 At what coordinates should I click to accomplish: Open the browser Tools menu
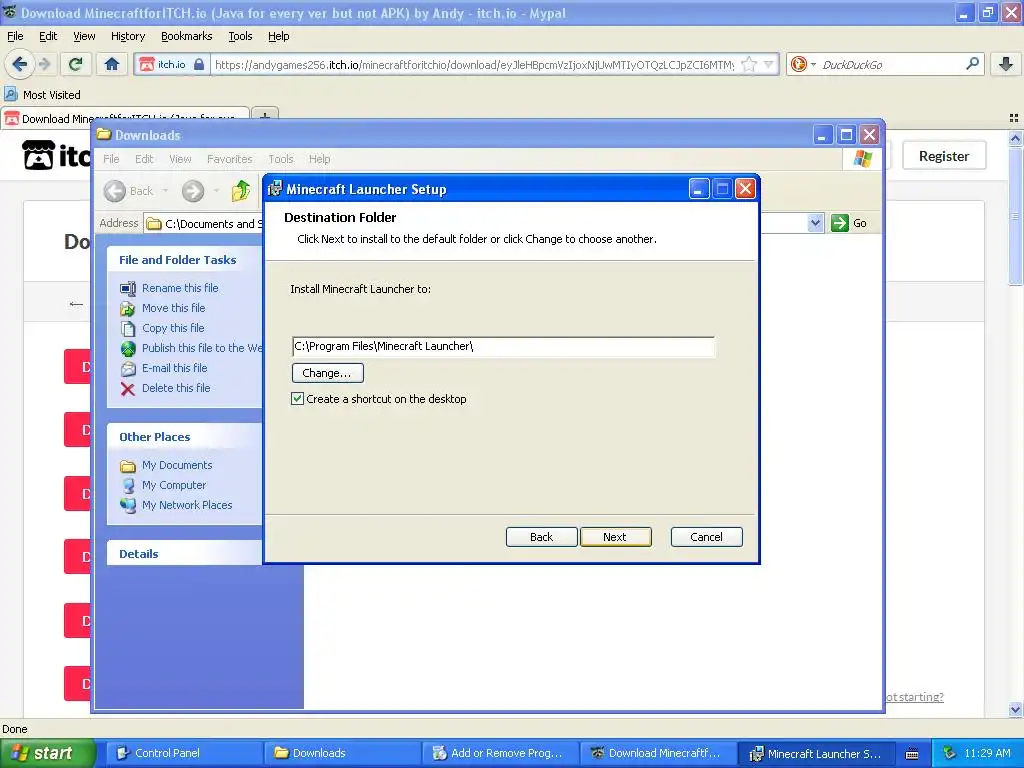240,36
